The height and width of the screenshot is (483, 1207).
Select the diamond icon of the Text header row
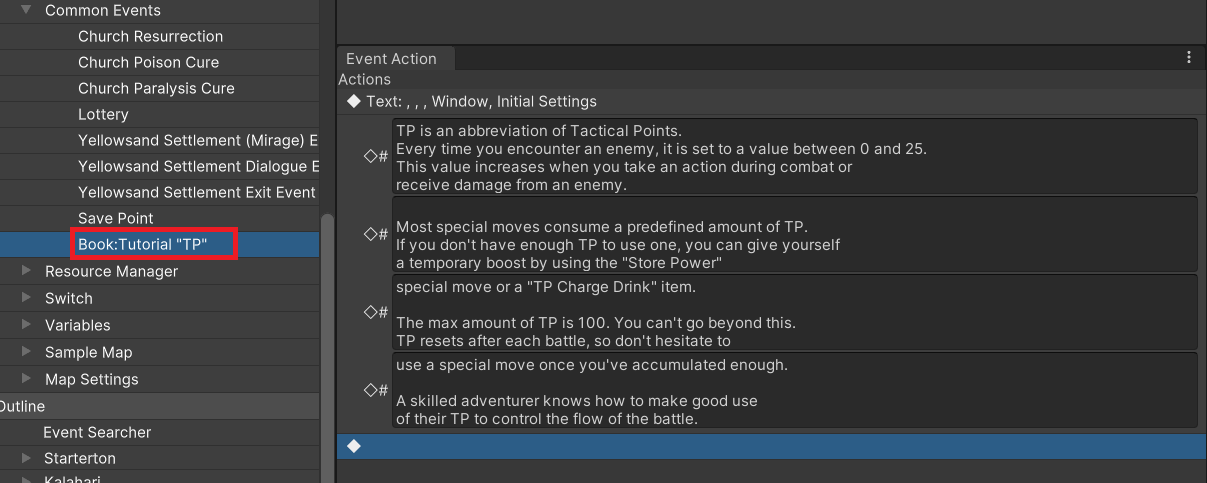353,101
